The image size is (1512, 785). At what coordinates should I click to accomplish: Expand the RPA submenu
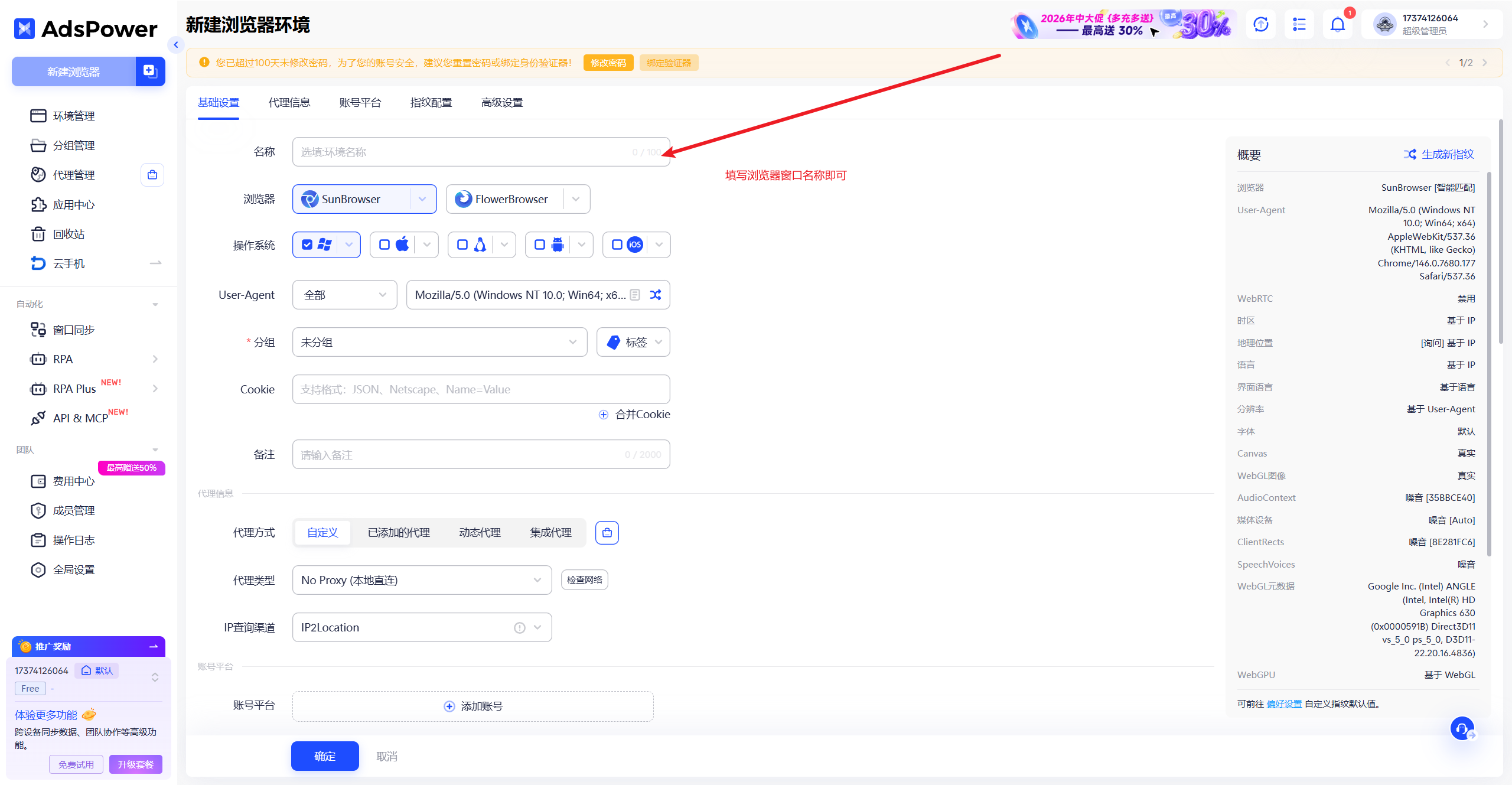pyautogui.click(x=155, y=359)
